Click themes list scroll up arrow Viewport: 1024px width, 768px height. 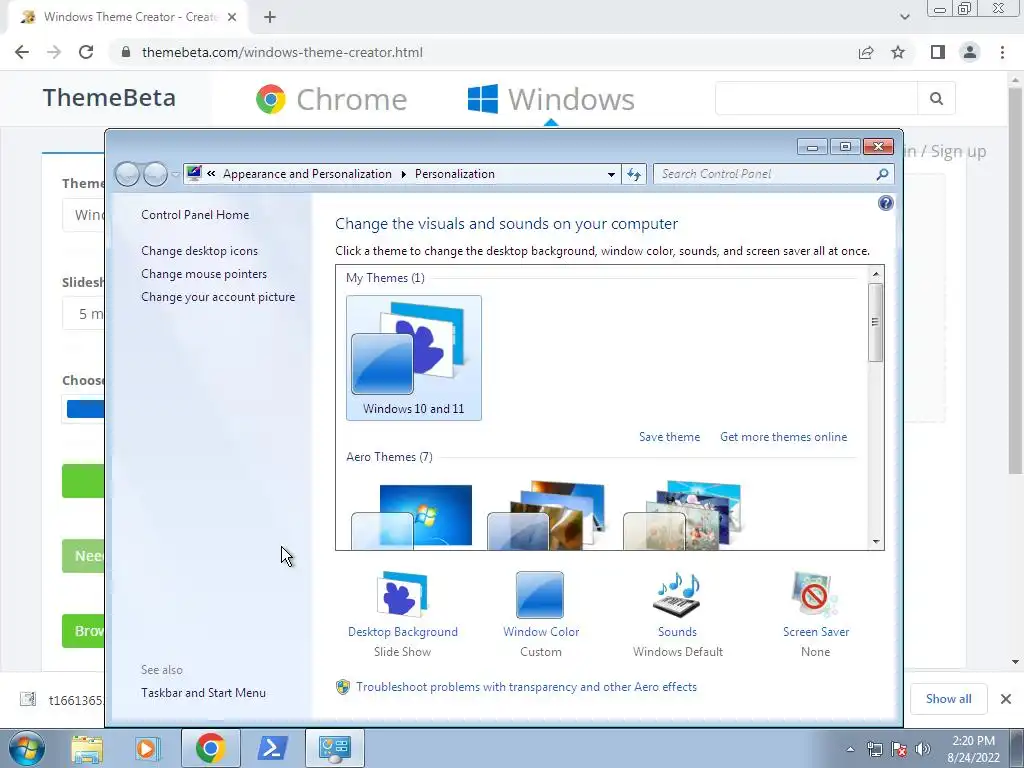click(876, 273)
